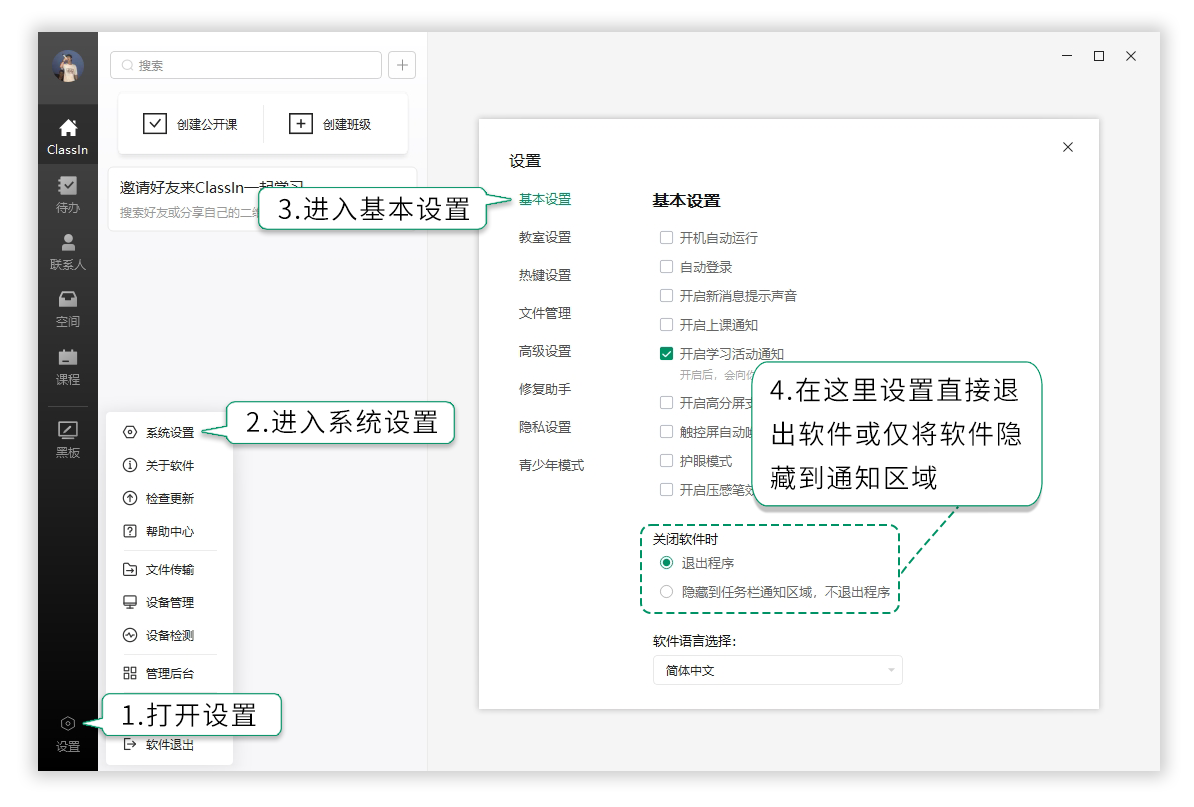Open the 隐私设置 tab
Viewport: 1194px width, 807px height.
pos(544,428)
